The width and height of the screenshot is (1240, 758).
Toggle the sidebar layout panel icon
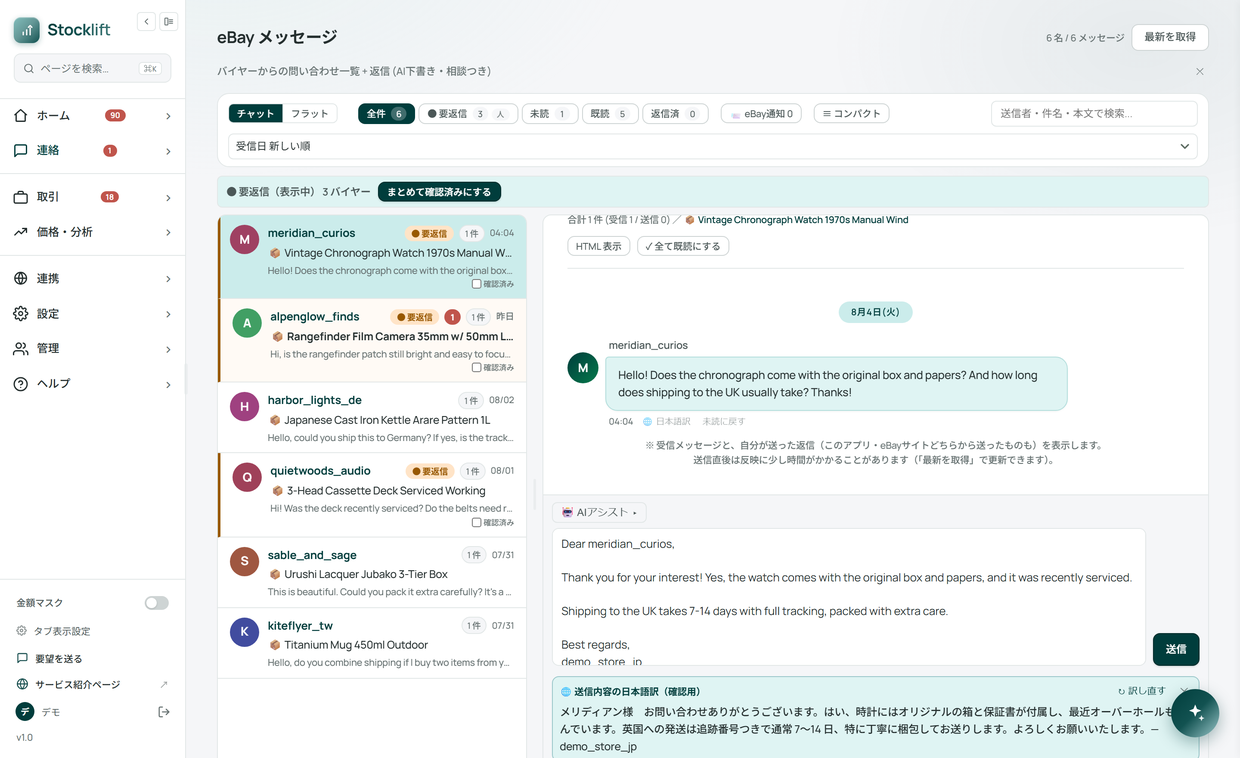pyautogui.click(x=169, y=21)
